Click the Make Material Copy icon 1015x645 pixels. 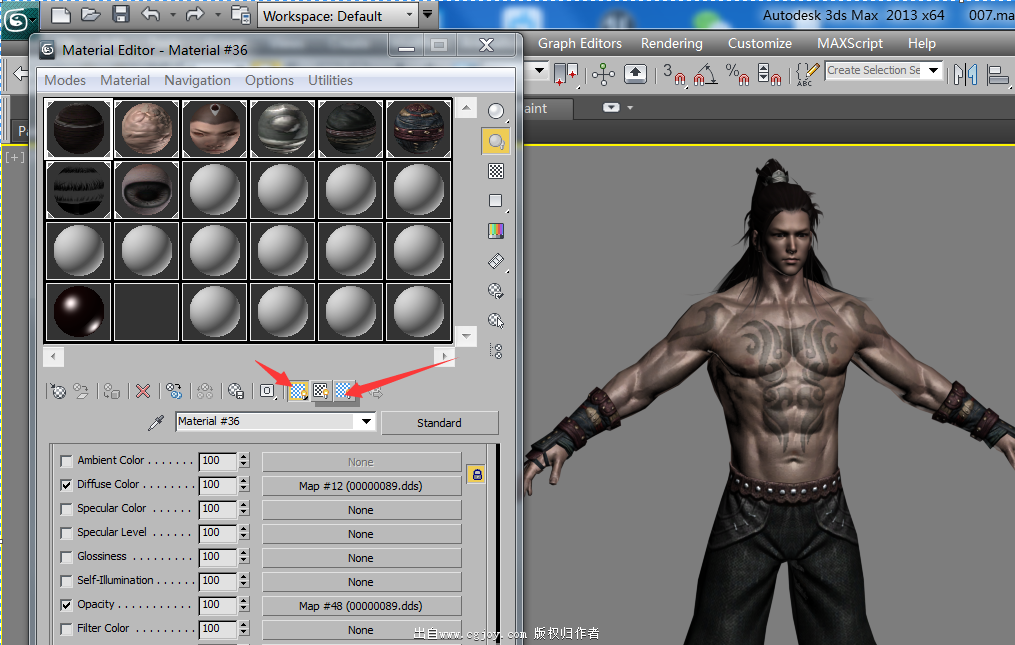173,391
